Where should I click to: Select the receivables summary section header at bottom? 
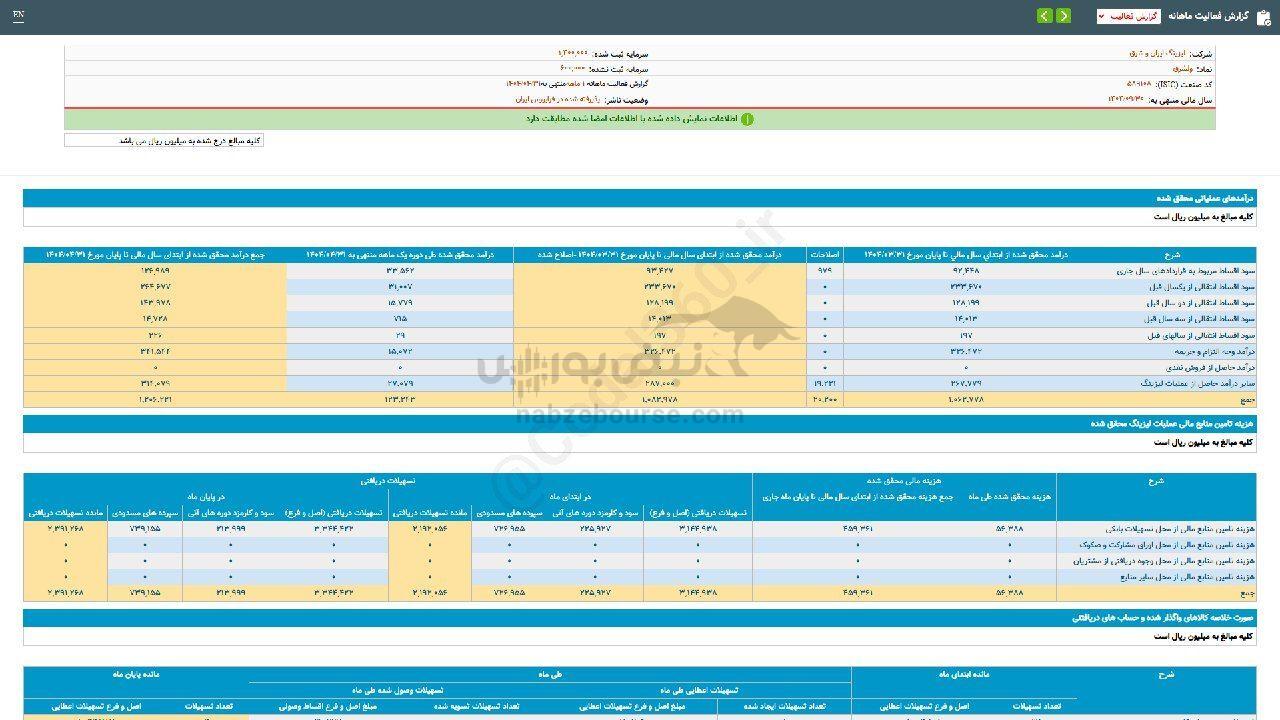tap(640, 618)
